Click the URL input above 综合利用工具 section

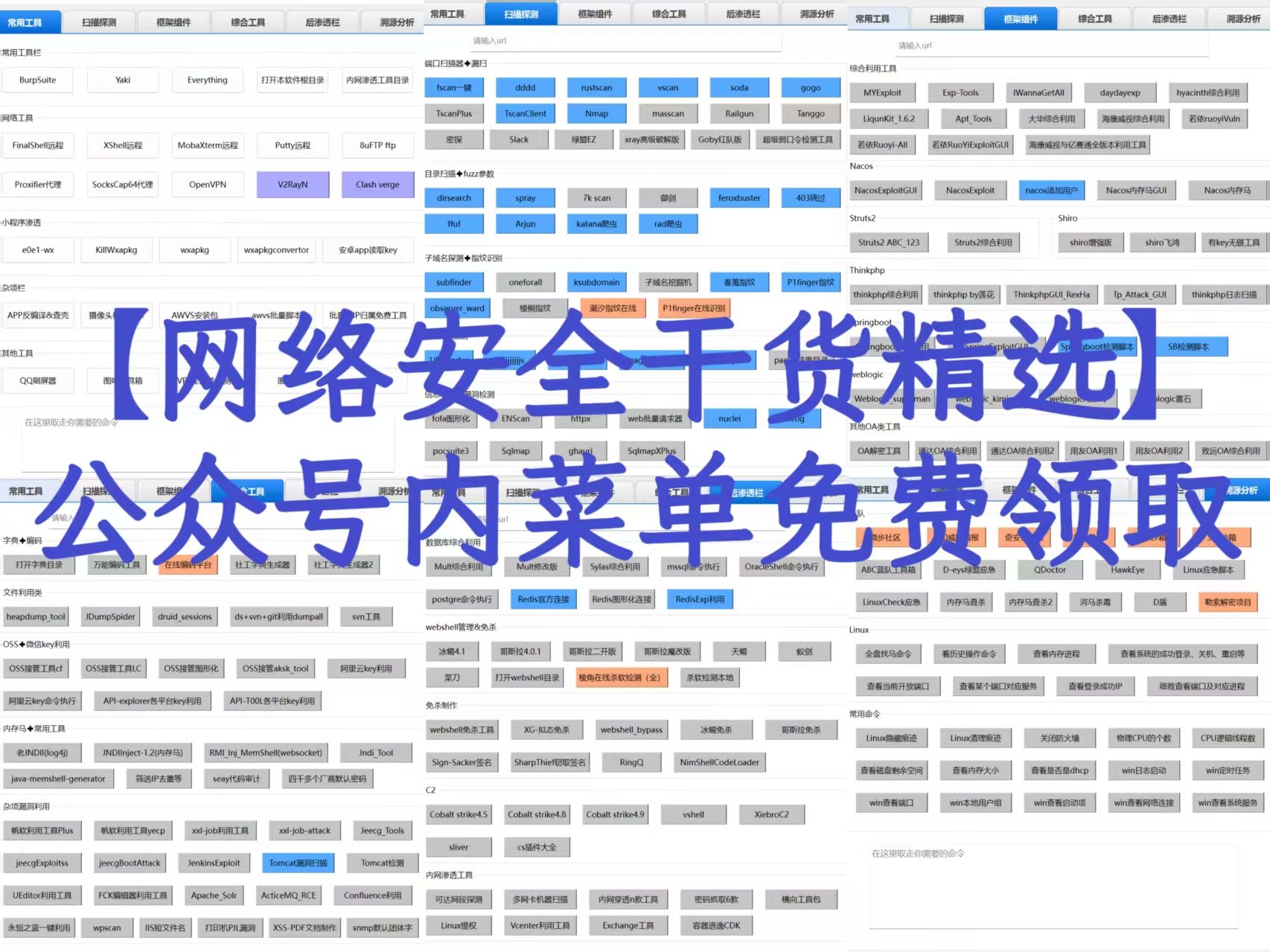[1052, 45]
